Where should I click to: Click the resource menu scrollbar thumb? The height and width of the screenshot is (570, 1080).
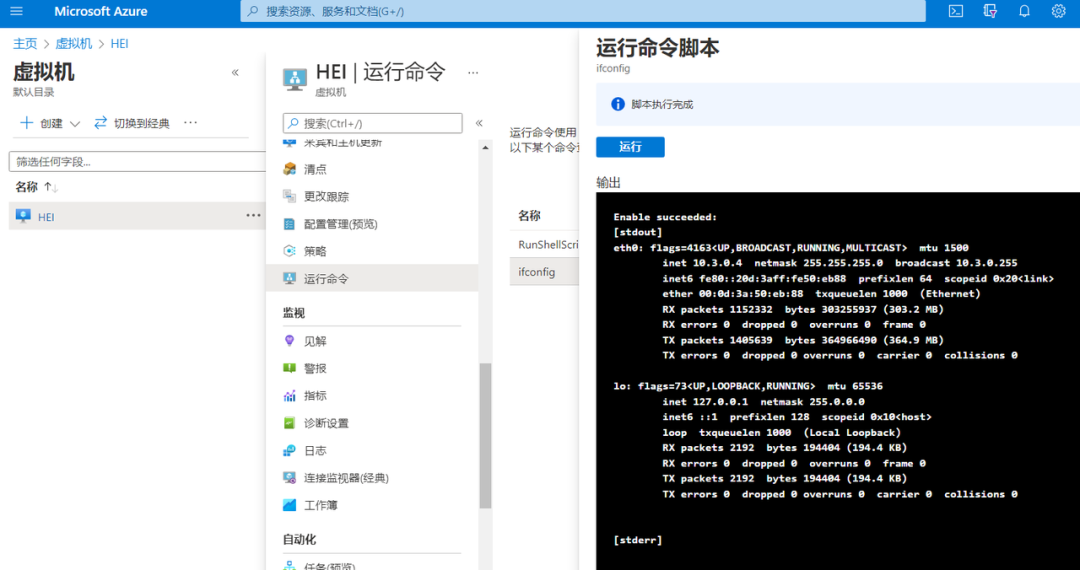click(486, 436)
